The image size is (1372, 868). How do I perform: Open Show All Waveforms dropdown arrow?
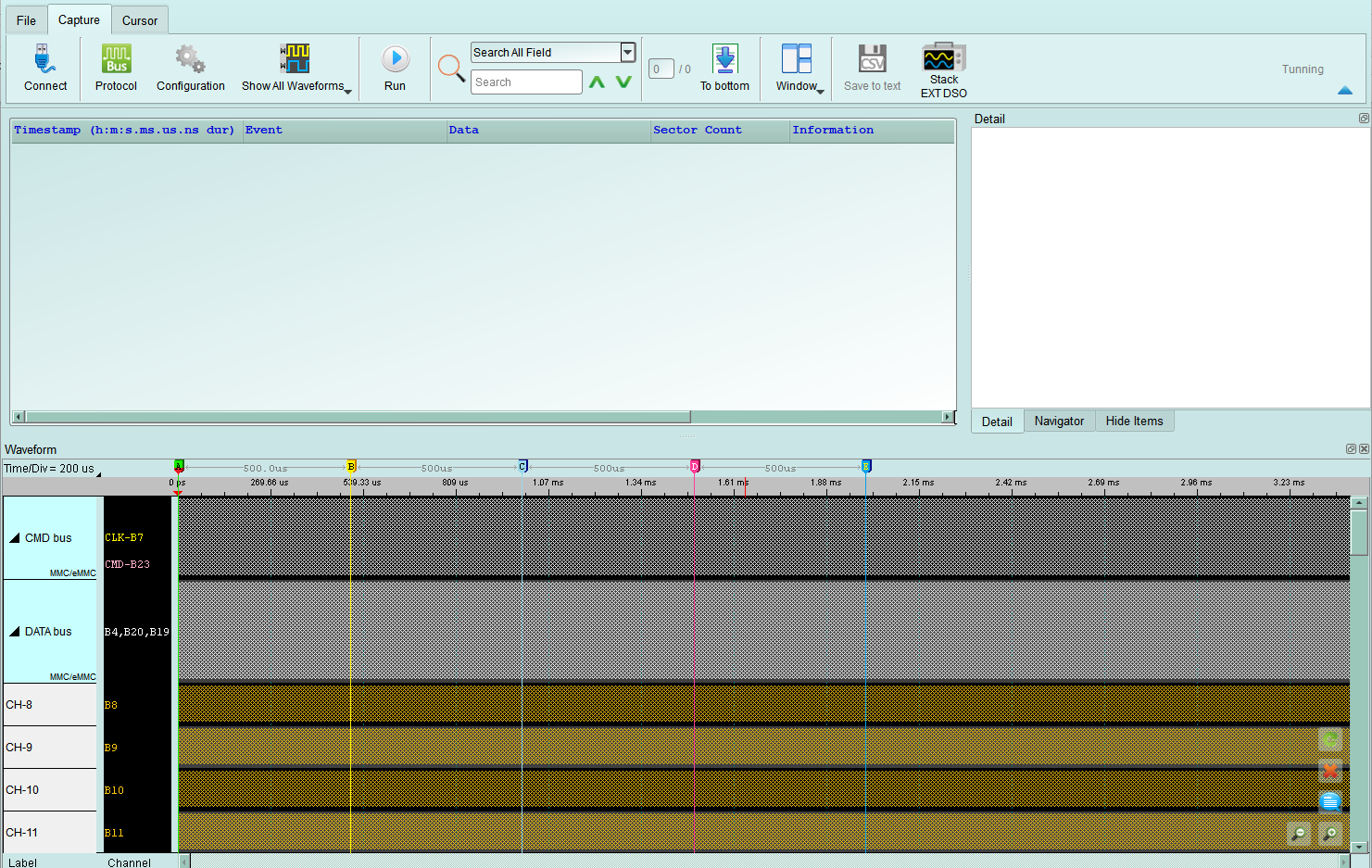(347, 91)
